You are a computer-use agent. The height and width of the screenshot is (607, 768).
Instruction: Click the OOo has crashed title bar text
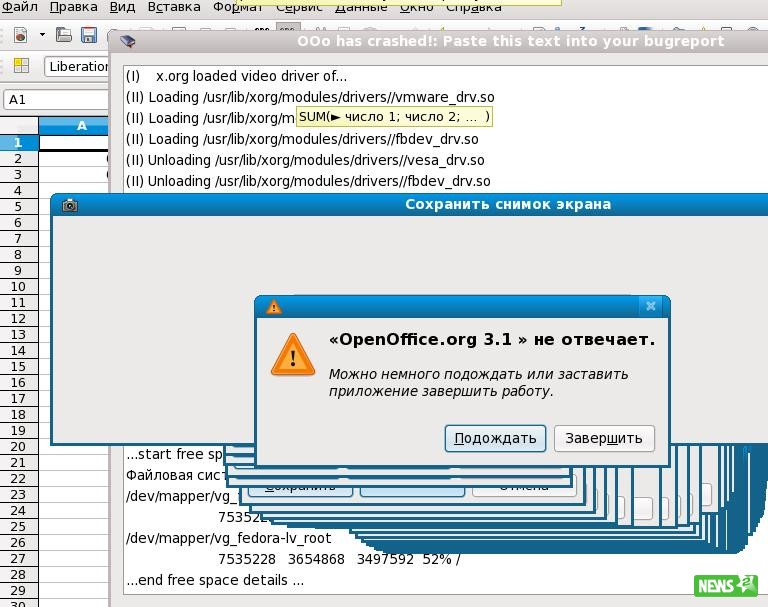tap(510, 41)
